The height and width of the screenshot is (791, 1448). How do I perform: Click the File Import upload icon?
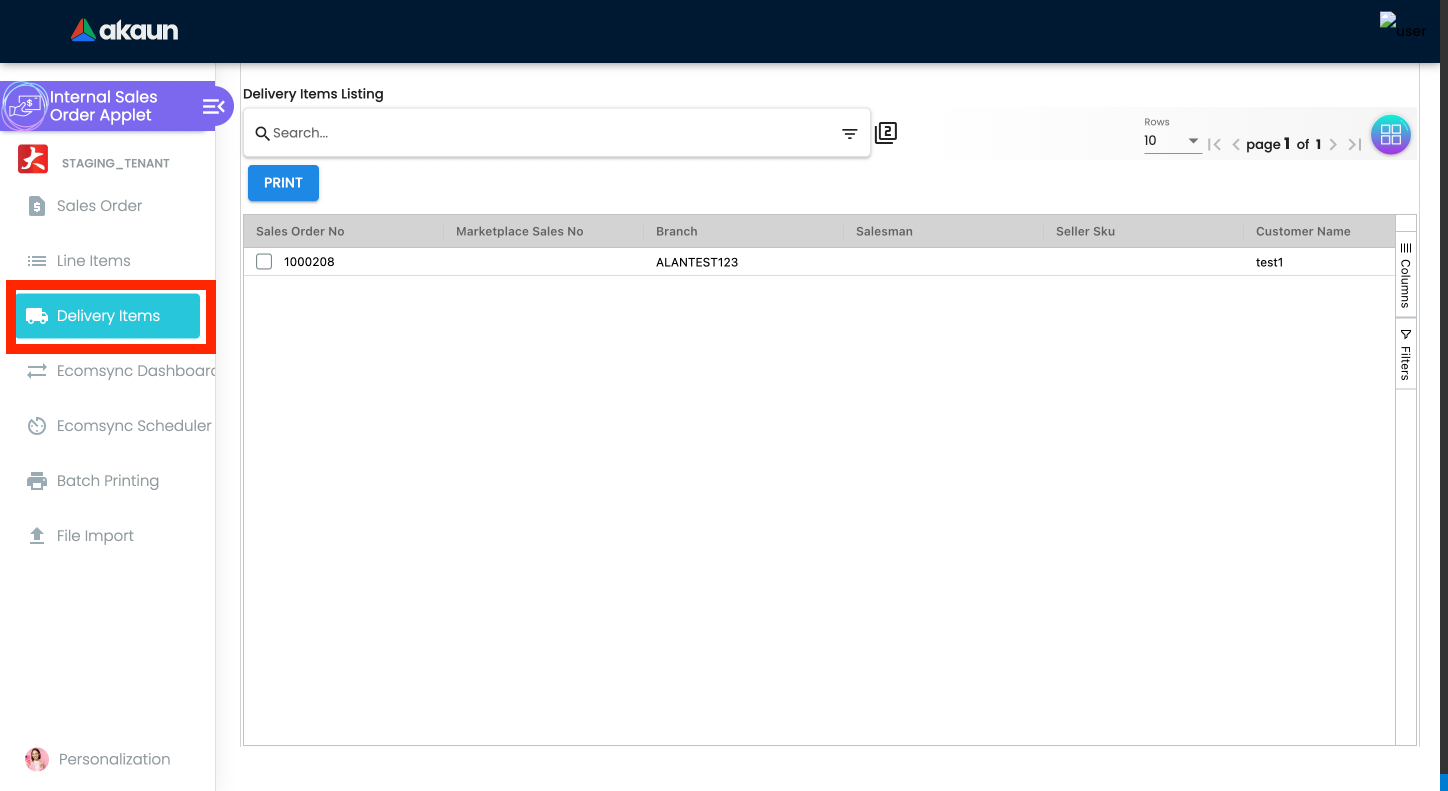(x=37, y=536)
